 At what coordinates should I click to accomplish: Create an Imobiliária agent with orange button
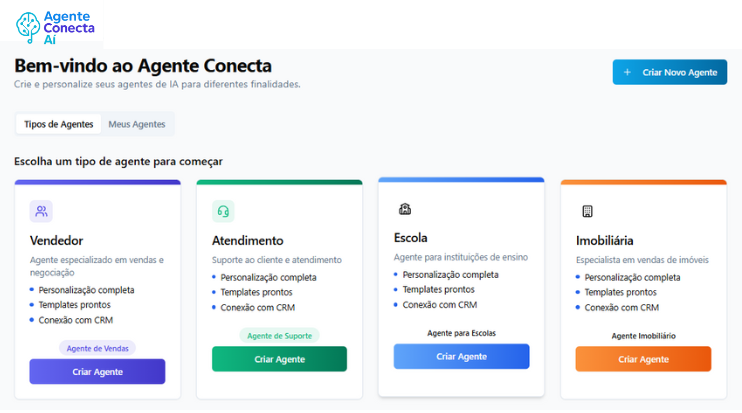[643, 359]
